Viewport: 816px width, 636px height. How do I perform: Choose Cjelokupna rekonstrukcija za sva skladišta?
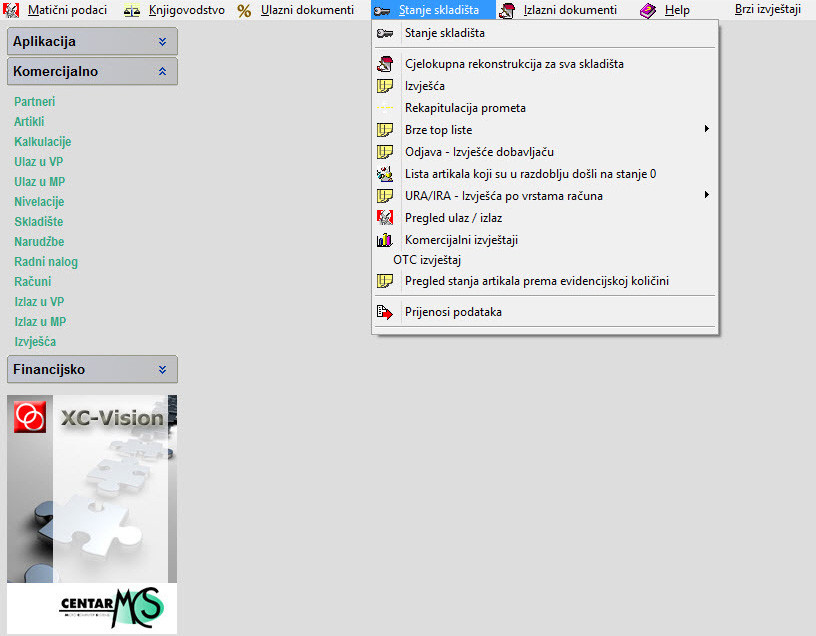(x=545, y=64)
